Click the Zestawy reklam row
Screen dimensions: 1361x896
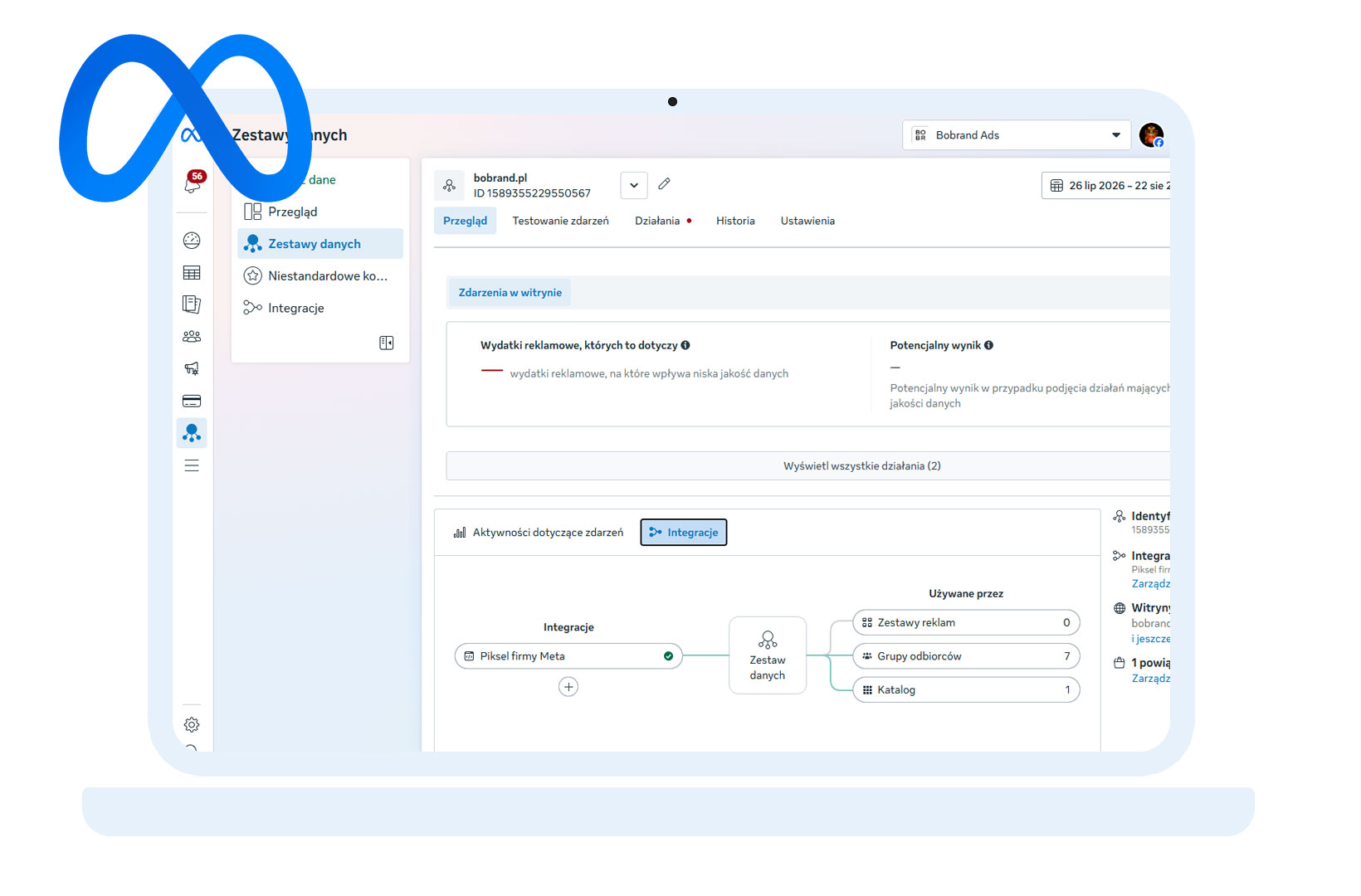tap(966, 622)
